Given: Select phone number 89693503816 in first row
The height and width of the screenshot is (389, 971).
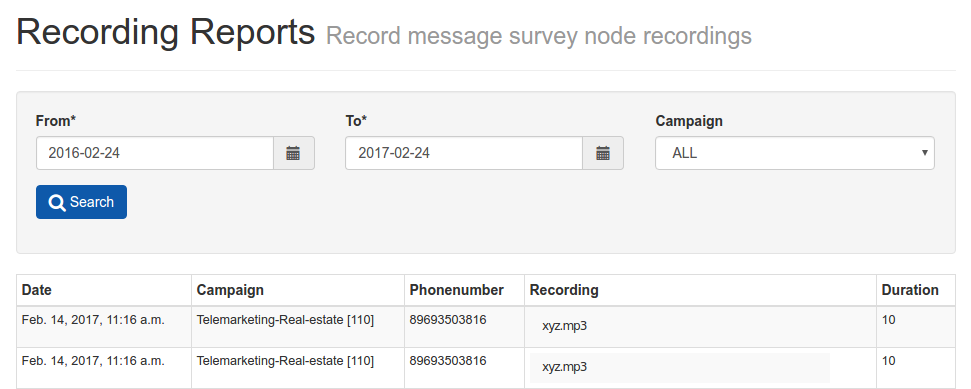Looking at the screenshot, I should coord(448,320).
